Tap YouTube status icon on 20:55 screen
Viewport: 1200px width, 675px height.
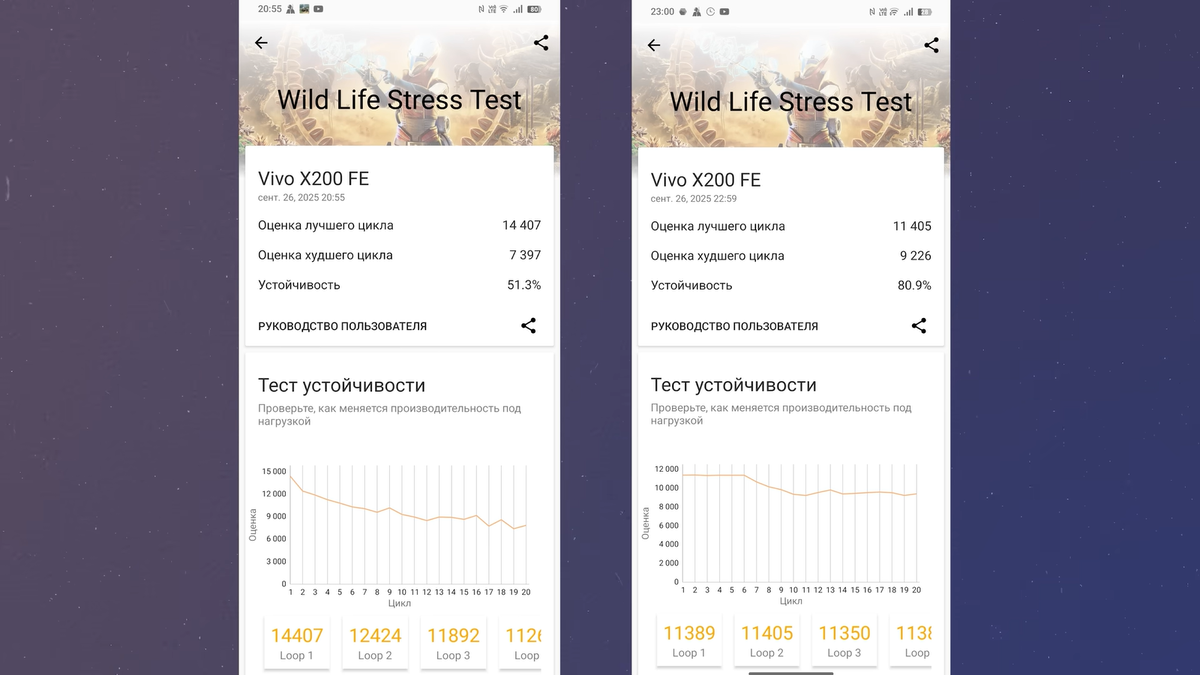(x=318, y=9)
